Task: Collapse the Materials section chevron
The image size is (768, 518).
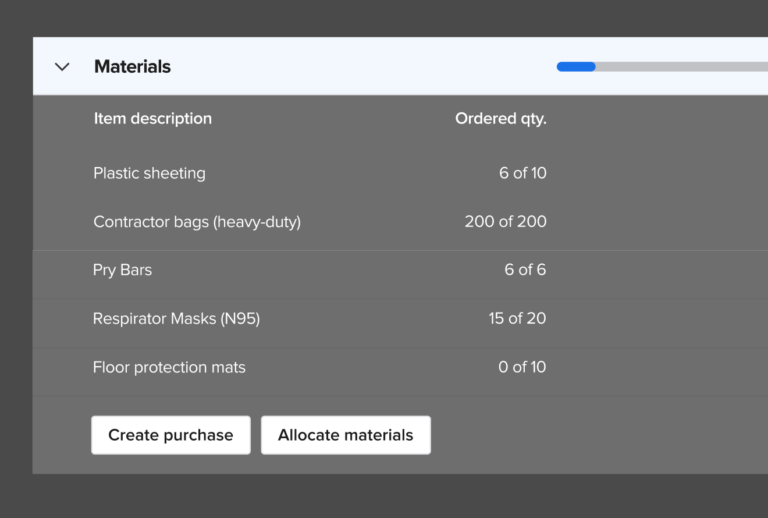Action: [62, 67]
